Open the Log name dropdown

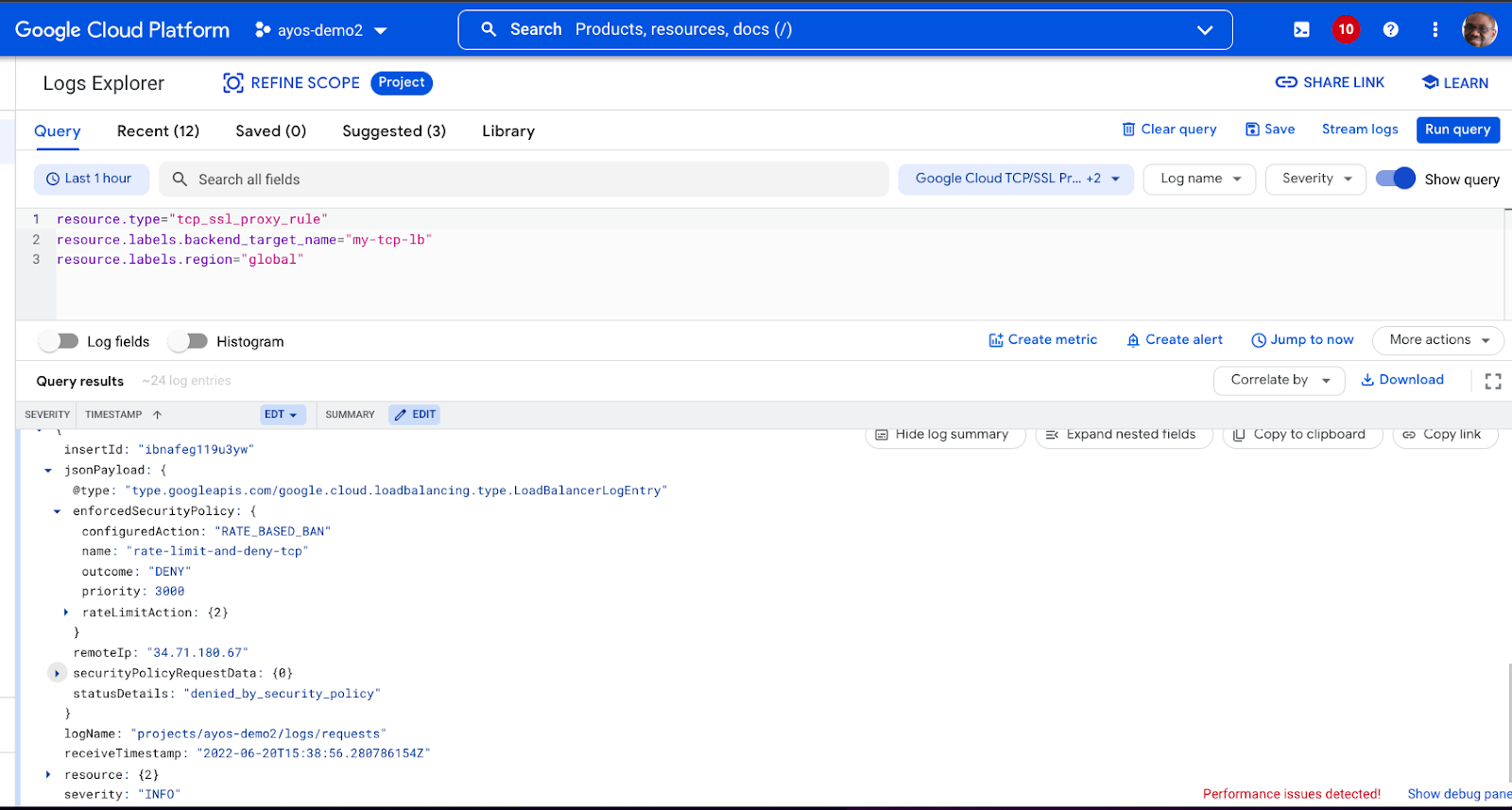1199,179
